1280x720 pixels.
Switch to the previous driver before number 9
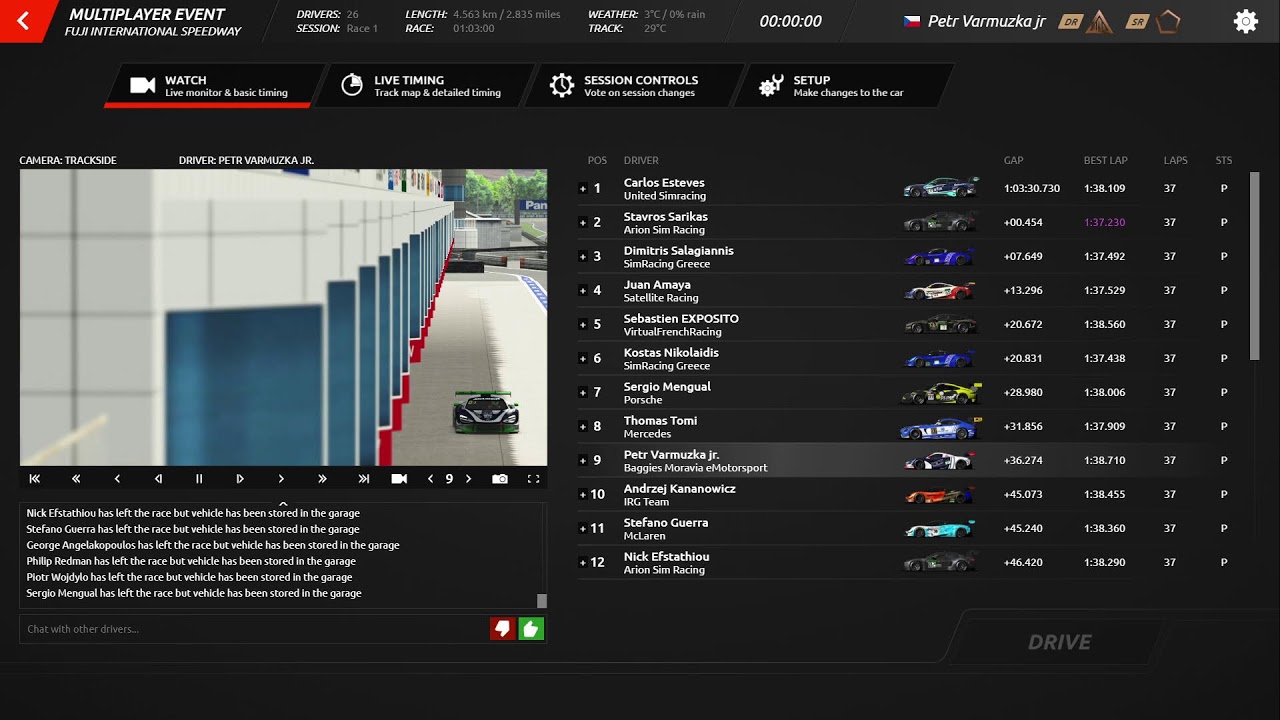coord(431,479)
